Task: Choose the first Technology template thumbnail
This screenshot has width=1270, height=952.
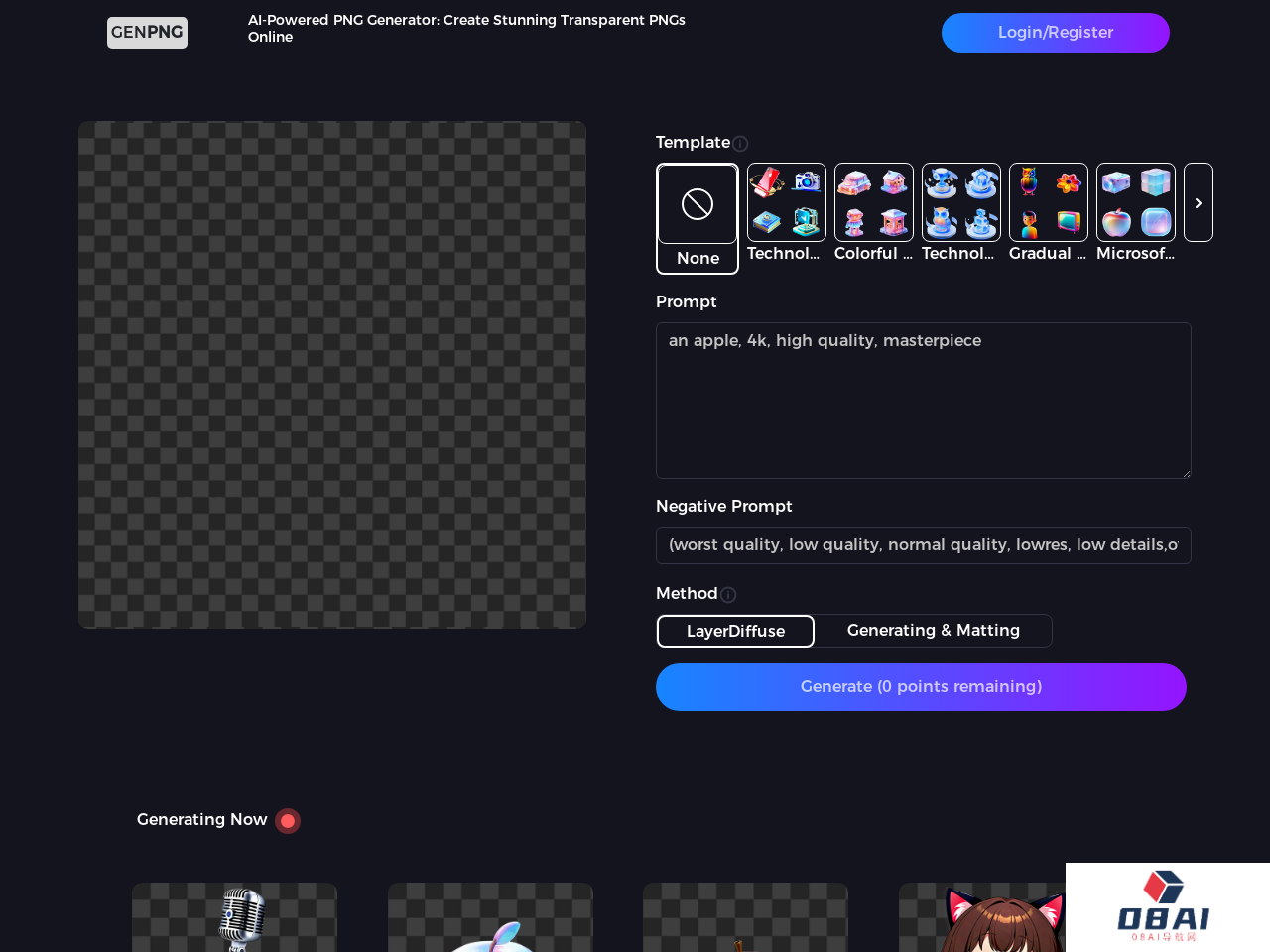Action: tap(786, 202)
